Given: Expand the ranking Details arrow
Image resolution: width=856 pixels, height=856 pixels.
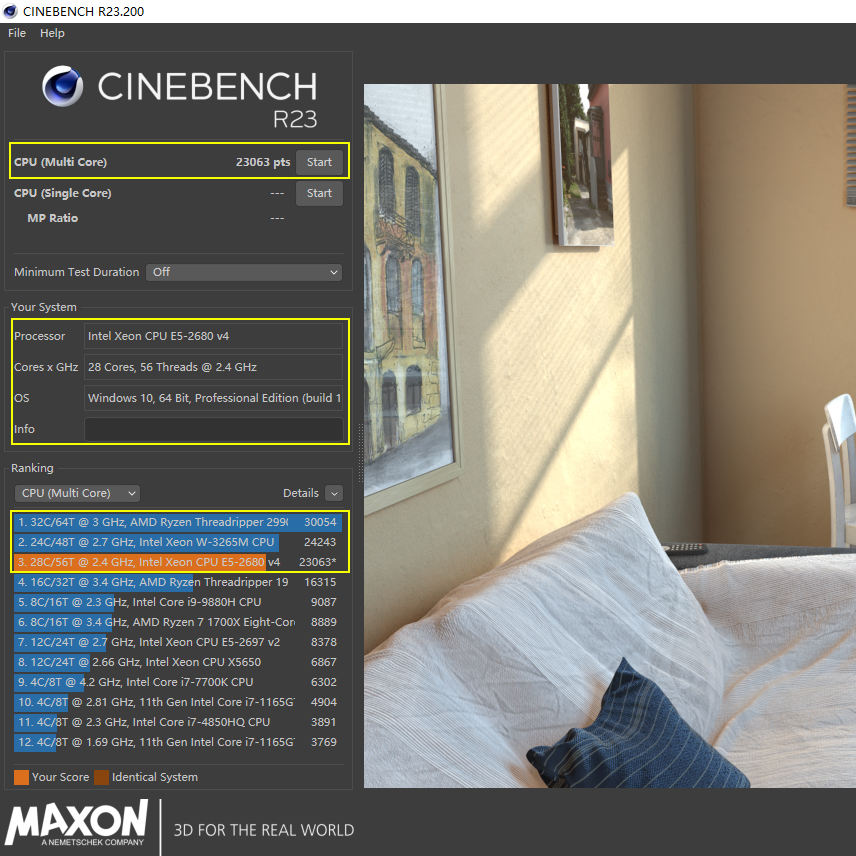Looking at the screenshot, I should pyautogui.click(x=334, y=494).
